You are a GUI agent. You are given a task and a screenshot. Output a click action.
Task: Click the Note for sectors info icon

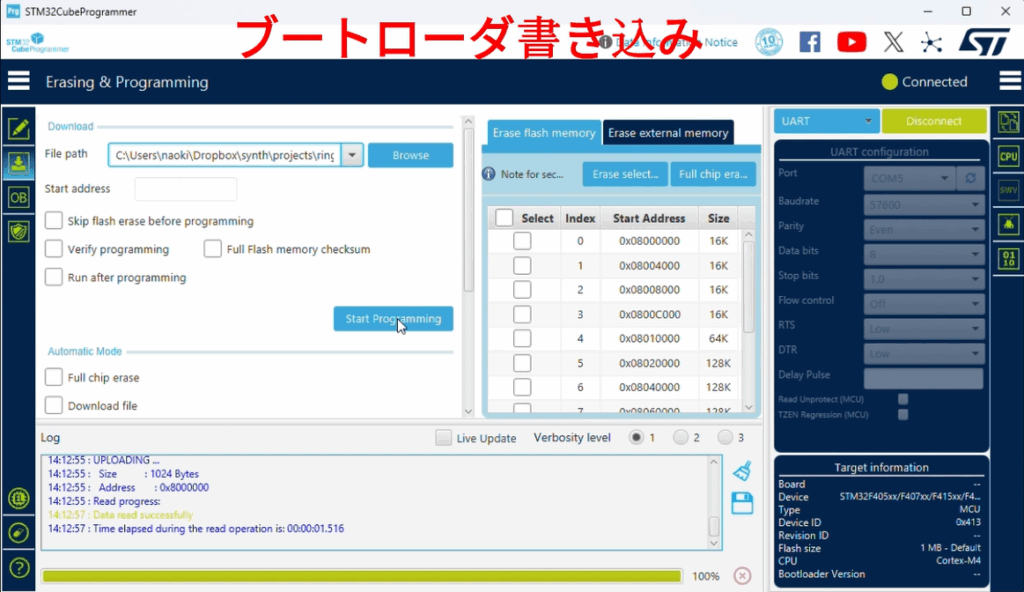pos(488,174)
